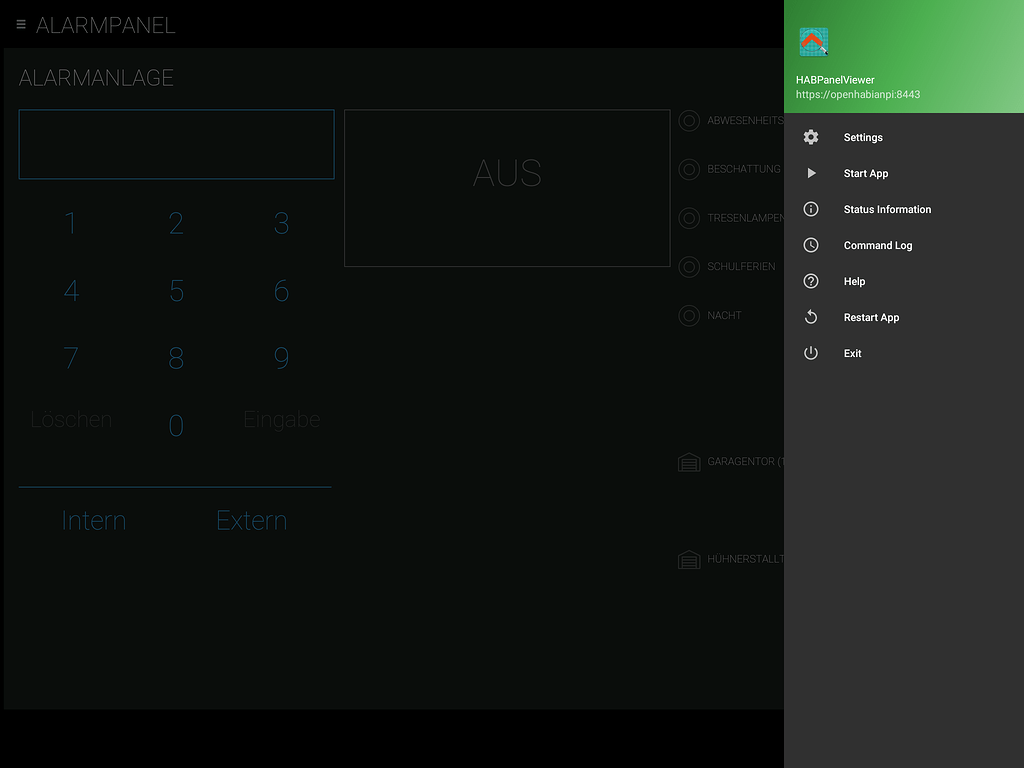Image resolution: width=1024 pixels, height=768 pixels.
Task: Click the Start App play icon
Action: click(x=811, y=173)
